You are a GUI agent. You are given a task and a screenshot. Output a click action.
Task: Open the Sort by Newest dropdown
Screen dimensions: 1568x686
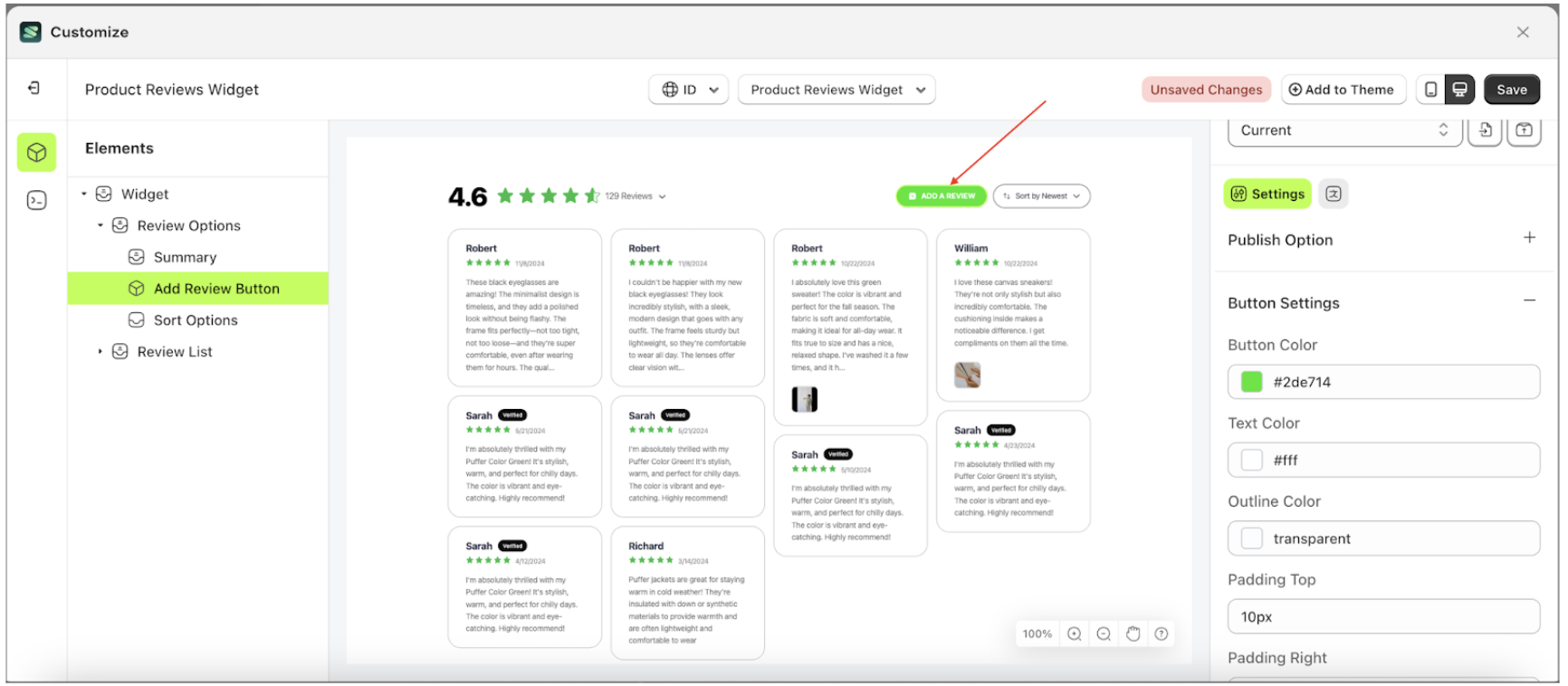pos(1041,195)
